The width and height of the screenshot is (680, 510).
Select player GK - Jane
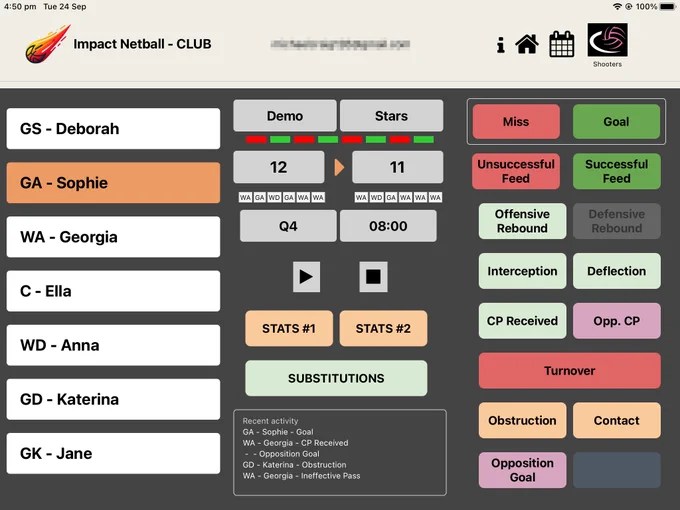[113, 454]
